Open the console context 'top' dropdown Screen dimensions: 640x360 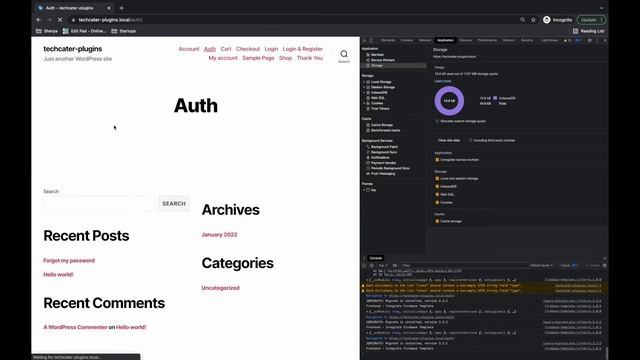pyautogui.click(x=383, y=265)
